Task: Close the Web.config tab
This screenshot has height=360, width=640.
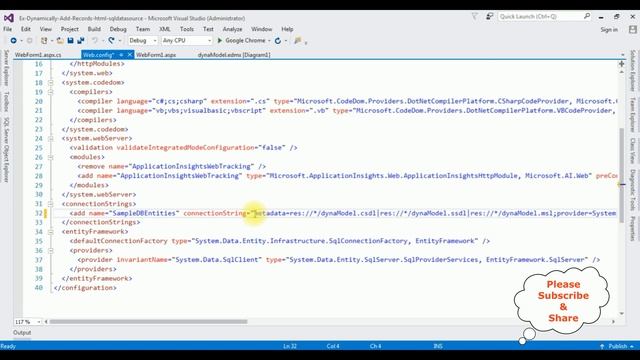Action: (x=130, y=54)
